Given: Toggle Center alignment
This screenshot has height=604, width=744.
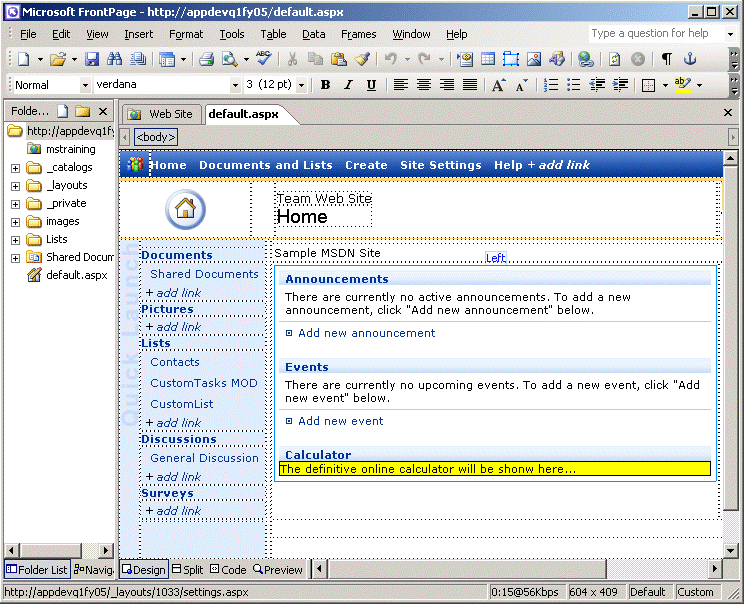Looking at the screenshot, I should tap(424, 85).
